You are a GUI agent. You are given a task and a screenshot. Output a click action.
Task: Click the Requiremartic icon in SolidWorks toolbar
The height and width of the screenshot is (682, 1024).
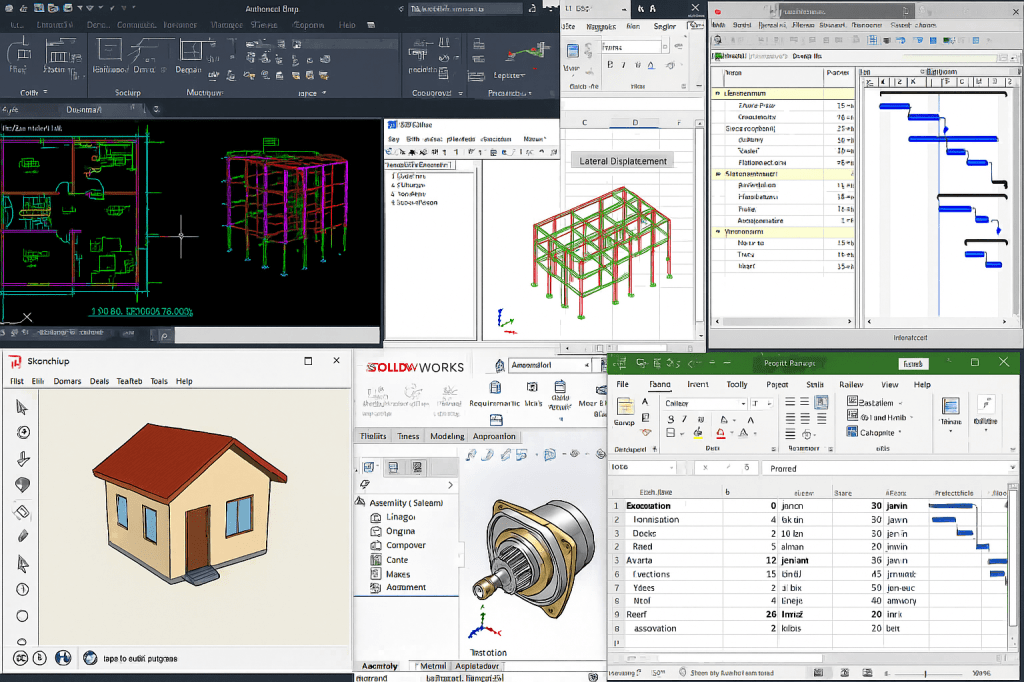point(494,390)
